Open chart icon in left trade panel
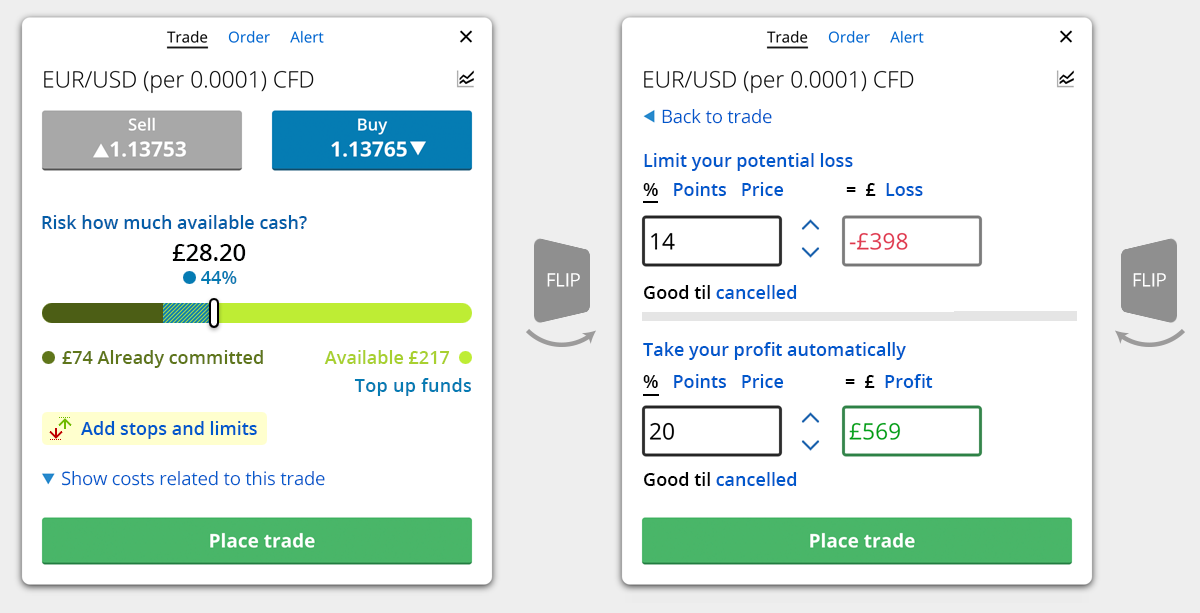Screen dimensions: 1200x613 (465, 79)
